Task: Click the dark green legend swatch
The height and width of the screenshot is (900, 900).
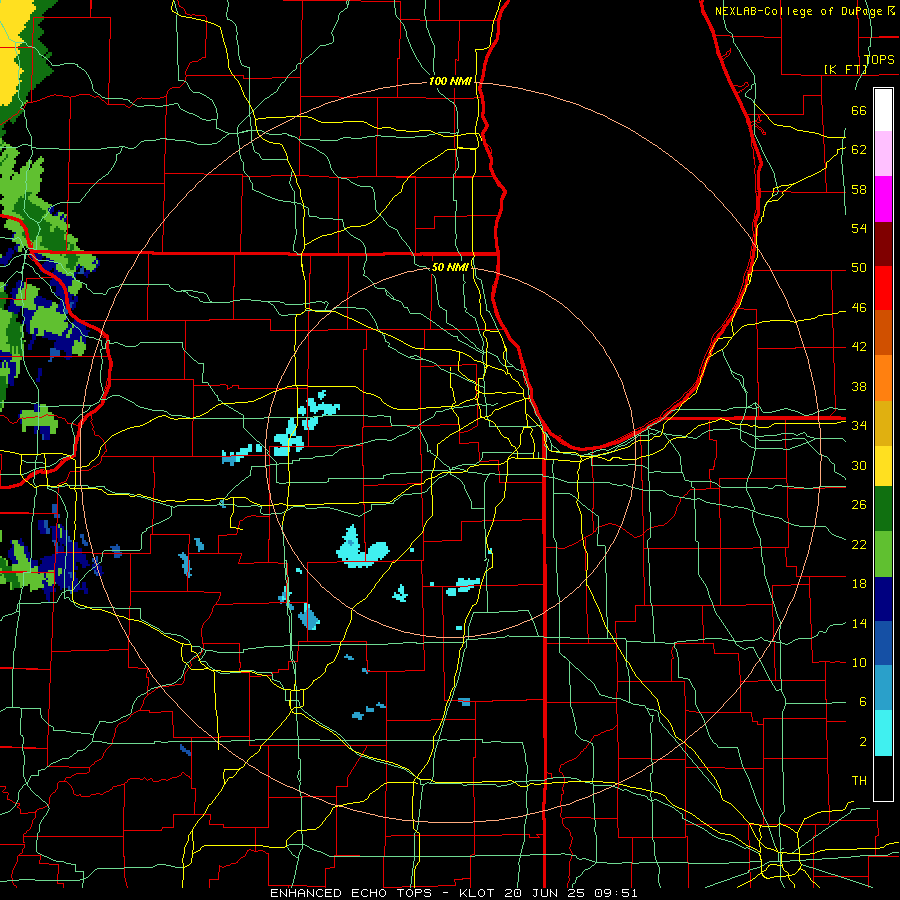Action: (x=883, y=509)
